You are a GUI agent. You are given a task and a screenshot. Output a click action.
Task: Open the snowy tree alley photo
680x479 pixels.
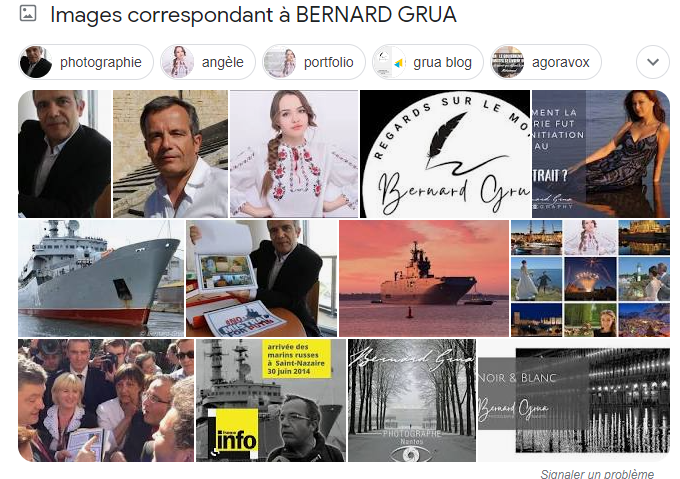(412, 400)
